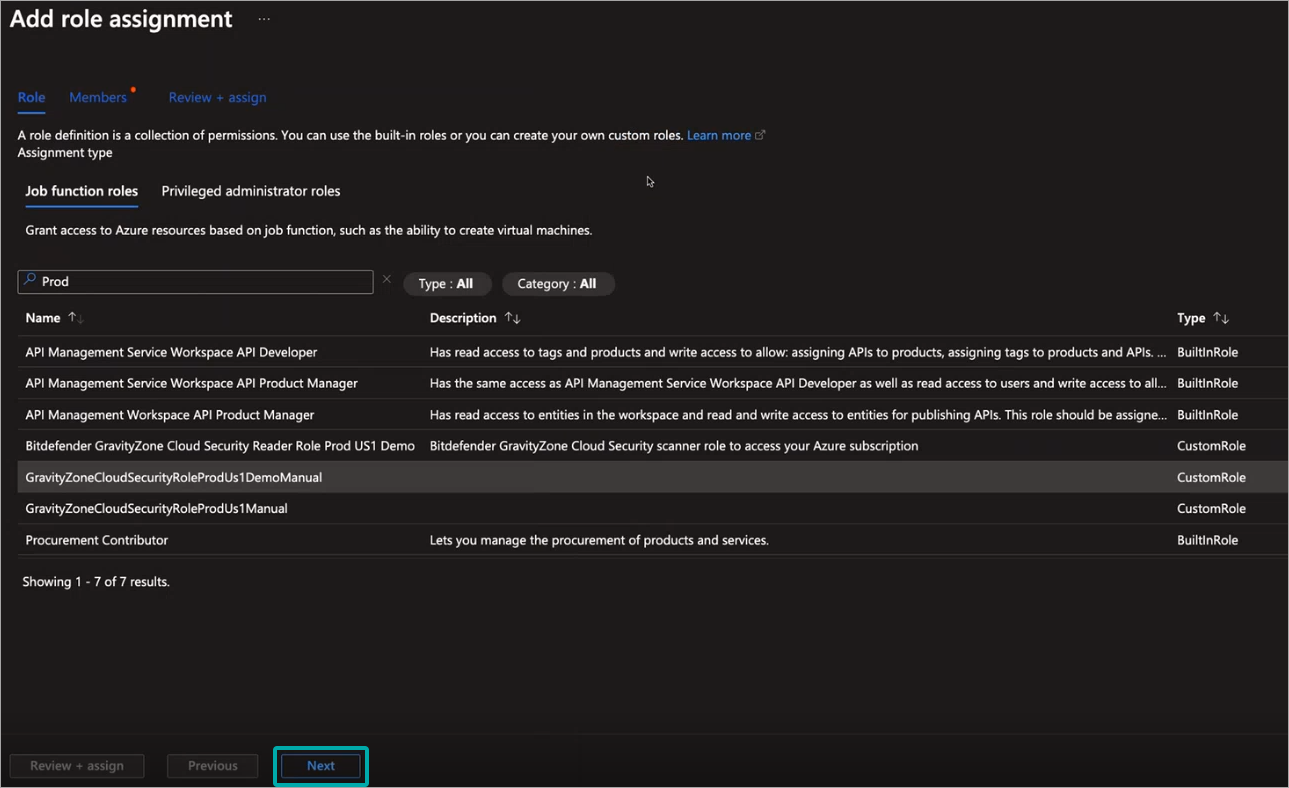
Task: Choose the Procurement Contributor role
Action: click(97, 540)
